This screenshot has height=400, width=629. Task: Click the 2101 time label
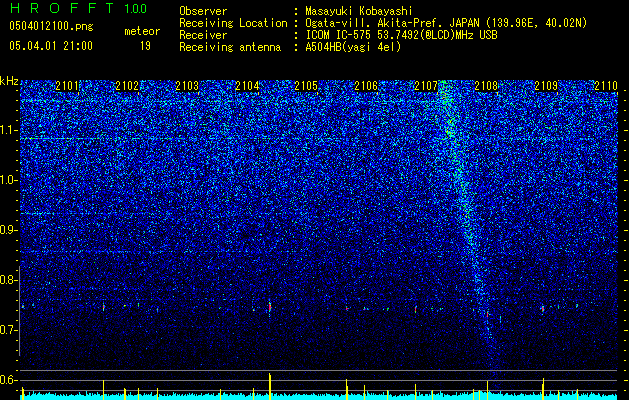tap(67, 86)
